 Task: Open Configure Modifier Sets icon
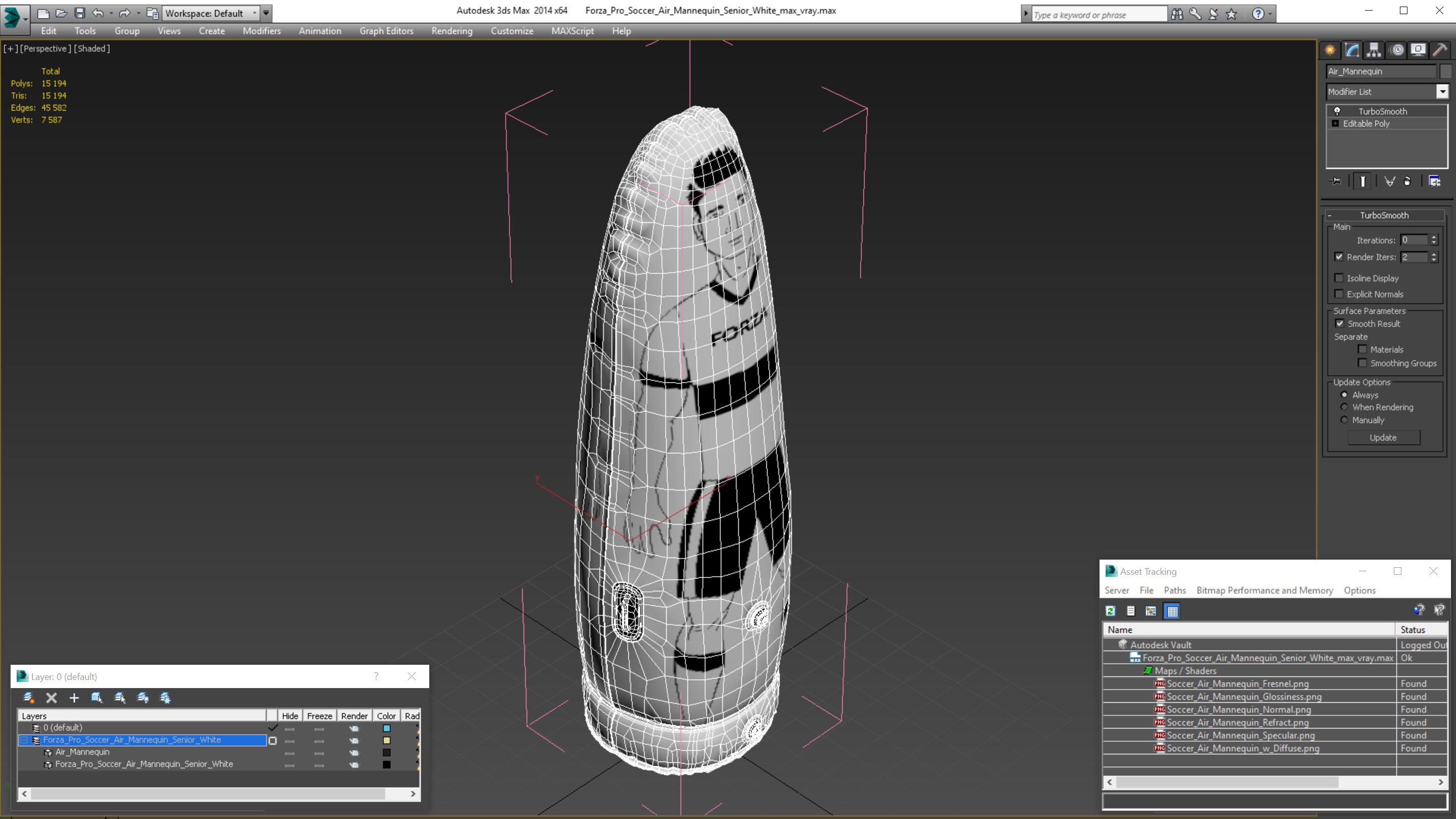1435,181
